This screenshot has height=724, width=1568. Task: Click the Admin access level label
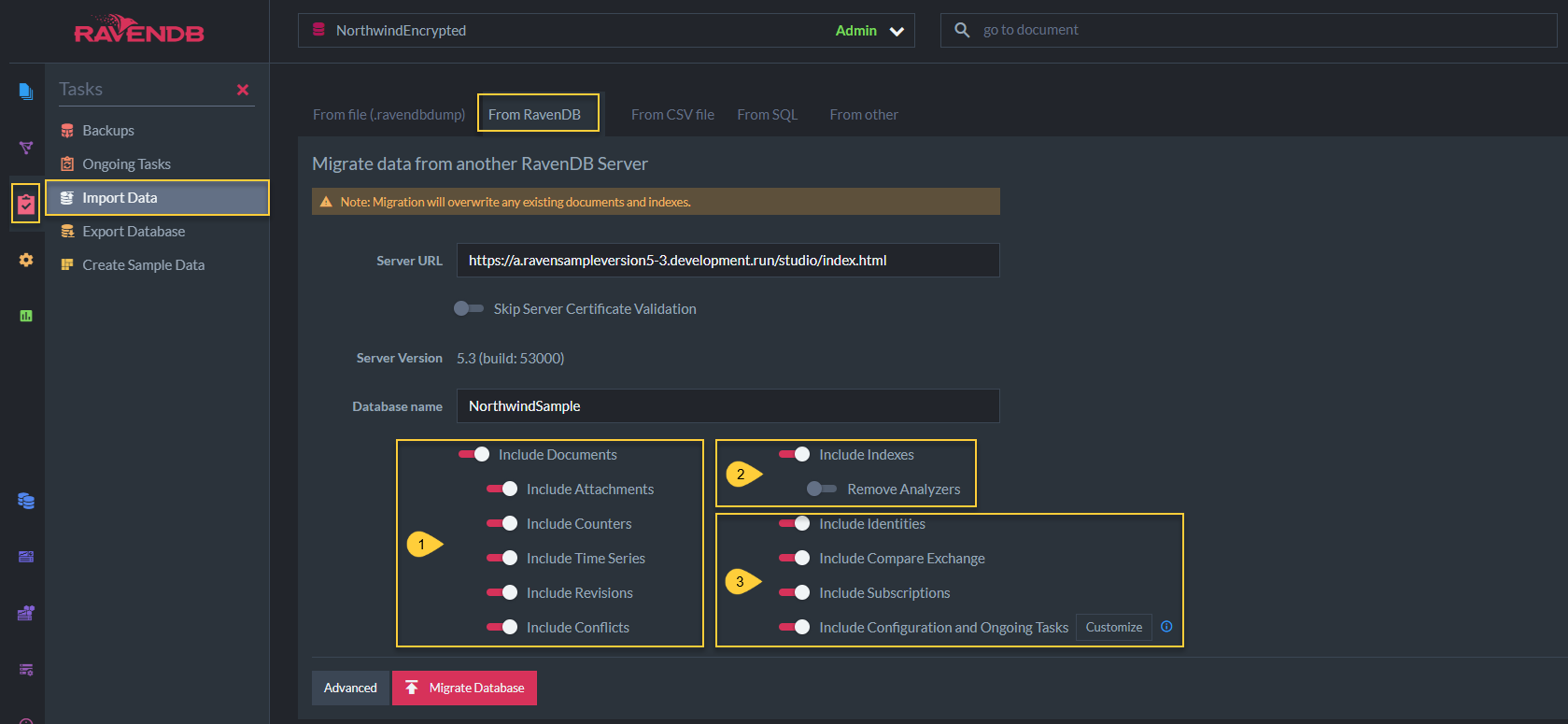[855, 31]
